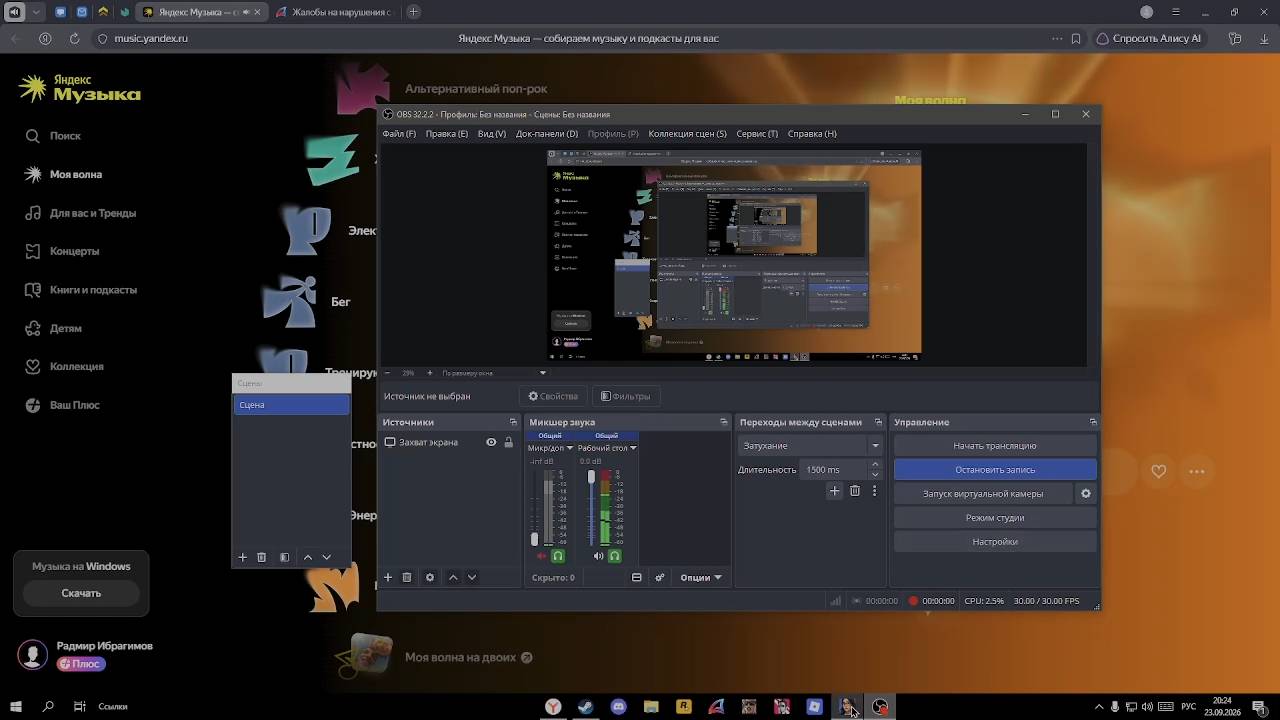Open the Сервис menu in OBS
1280x720 pixels.
pos(757,134)
